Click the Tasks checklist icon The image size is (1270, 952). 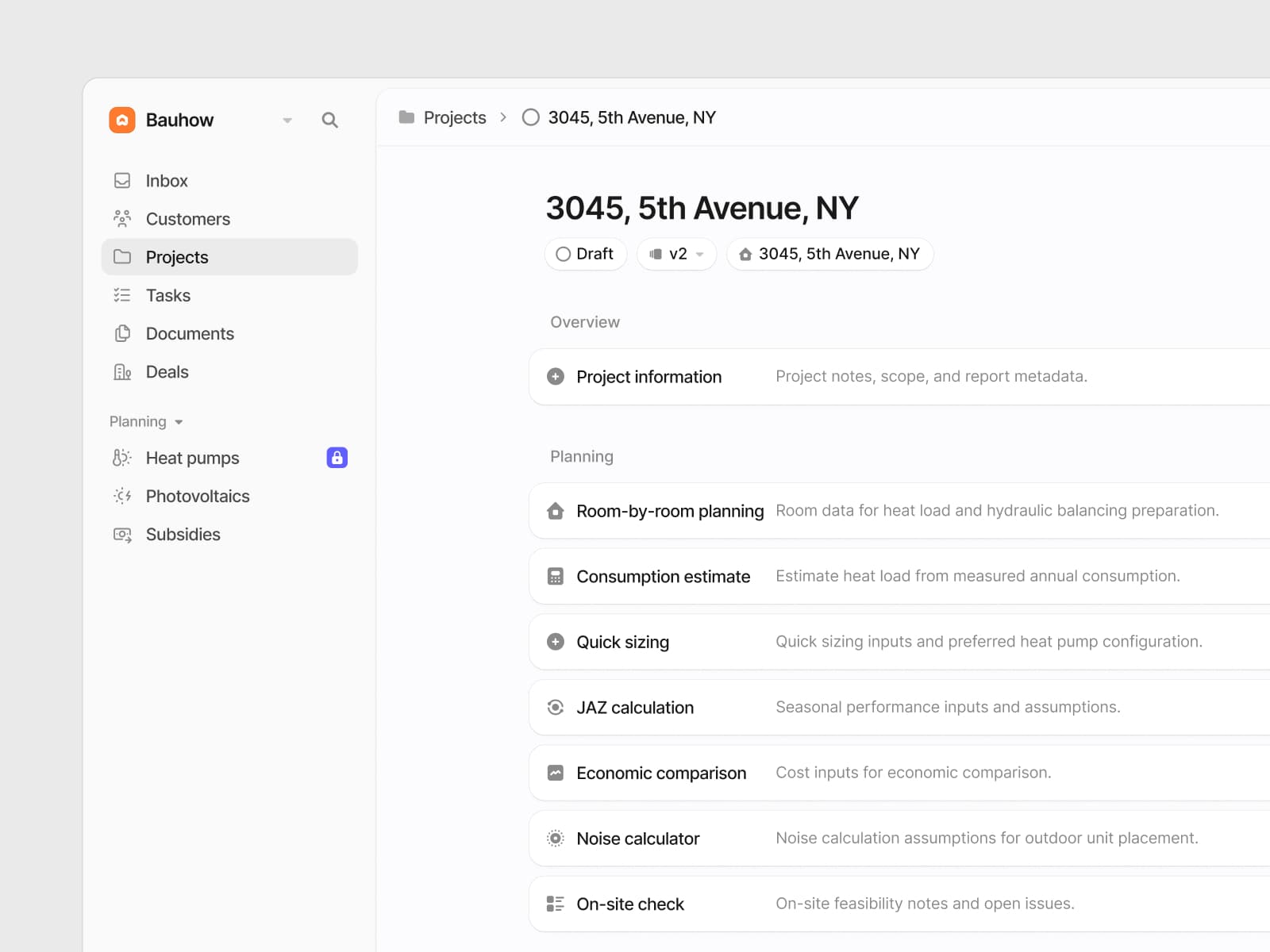(122, 295)
